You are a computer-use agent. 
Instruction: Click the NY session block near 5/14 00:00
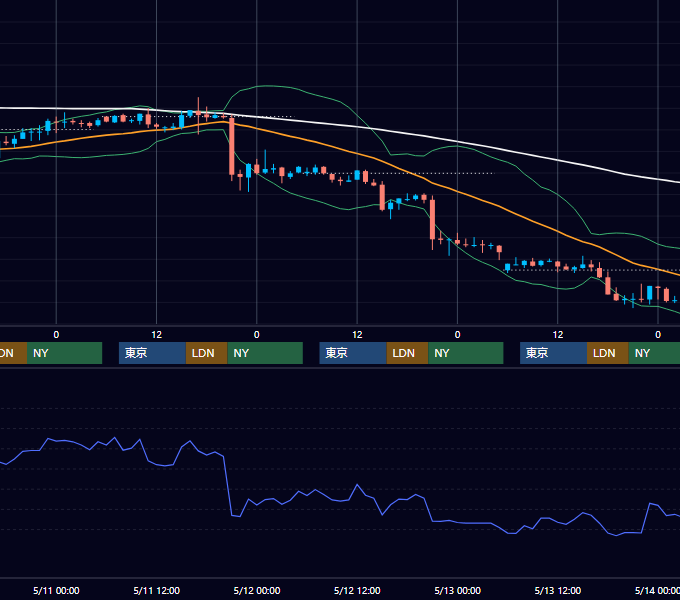point(654,353)
